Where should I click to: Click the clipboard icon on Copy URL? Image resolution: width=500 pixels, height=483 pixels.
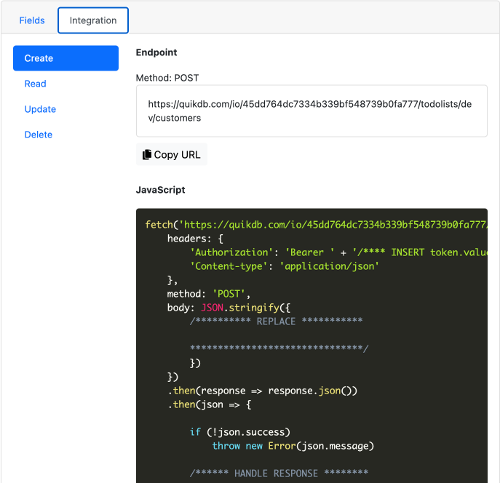[147, 155]
